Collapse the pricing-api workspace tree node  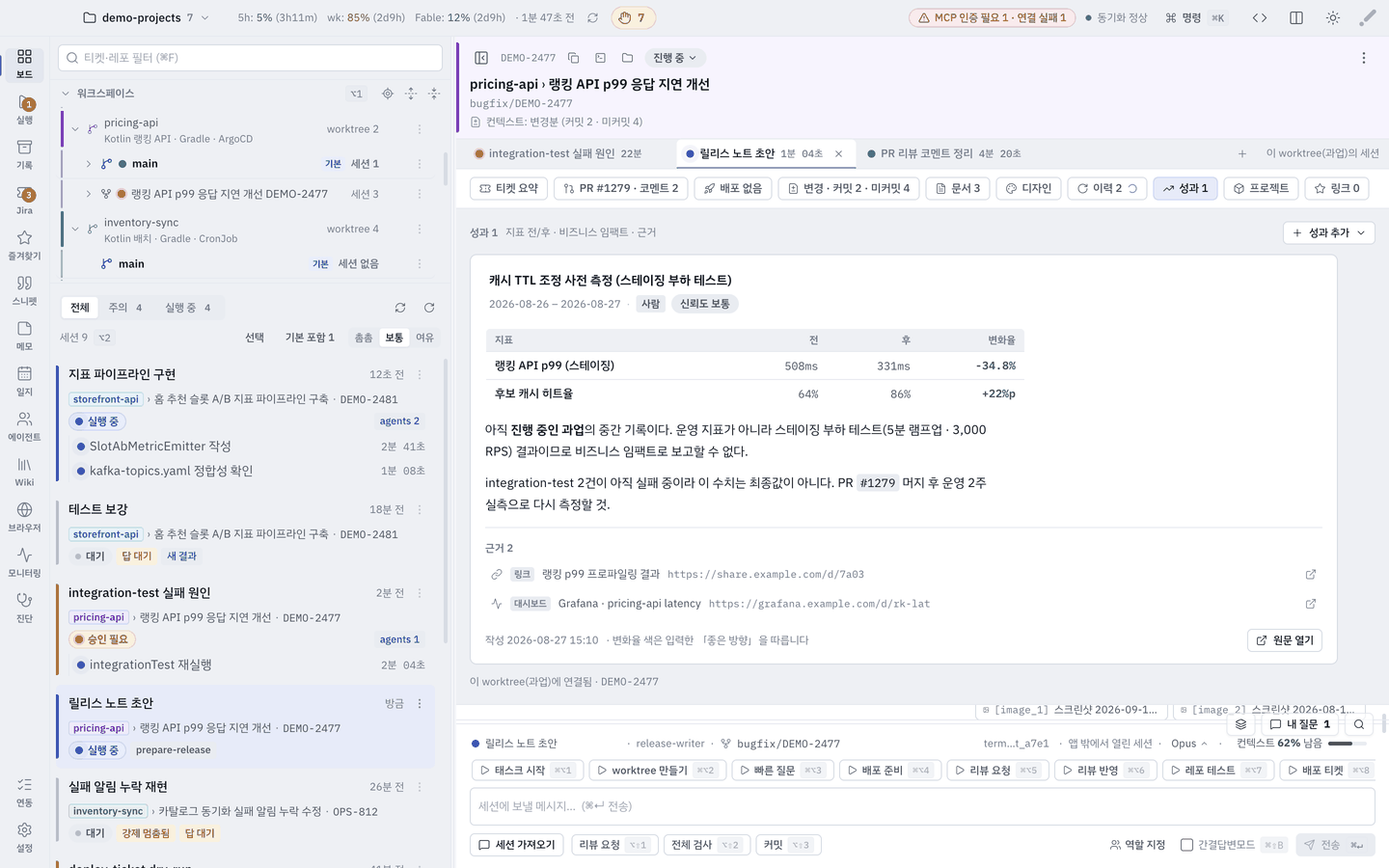tap(75, 129)
